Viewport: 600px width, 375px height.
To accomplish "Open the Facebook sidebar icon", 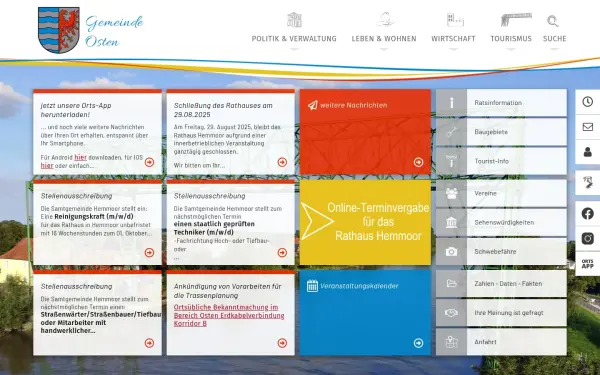I will pos(588,214).
